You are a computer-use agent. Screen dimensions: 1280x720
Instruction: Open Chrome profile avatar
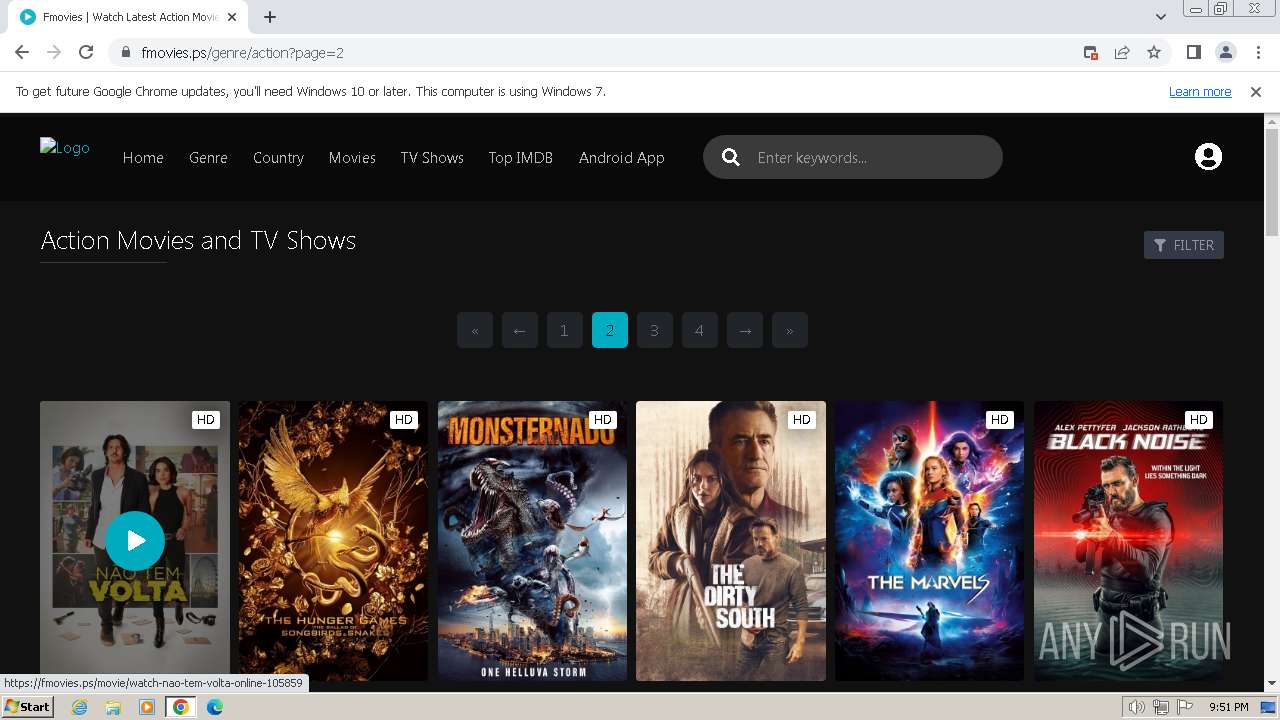[x=1225, y=52]
